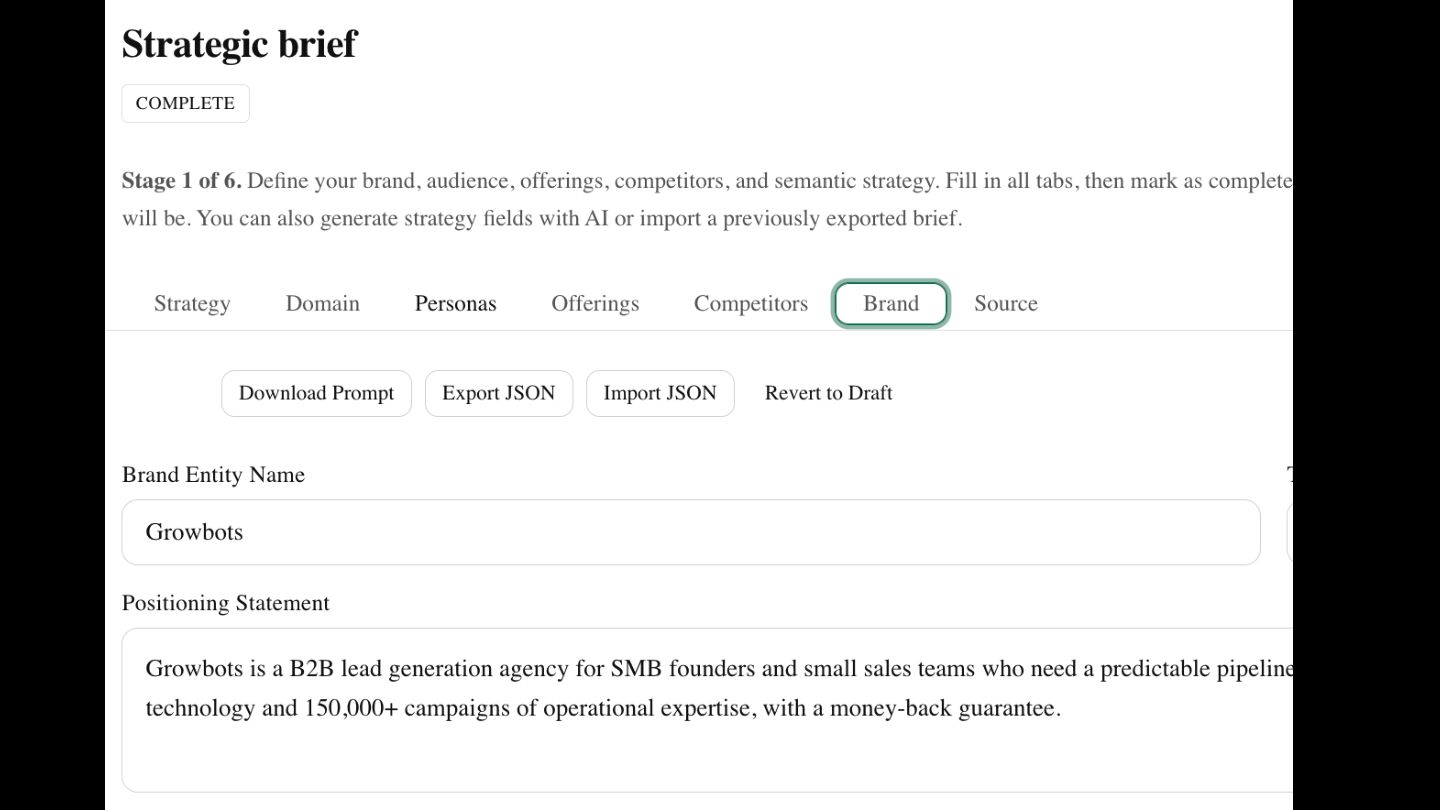Switch to the Source tab
This screenshot has height=810, width=1440.
click(x=1005, y=304)
